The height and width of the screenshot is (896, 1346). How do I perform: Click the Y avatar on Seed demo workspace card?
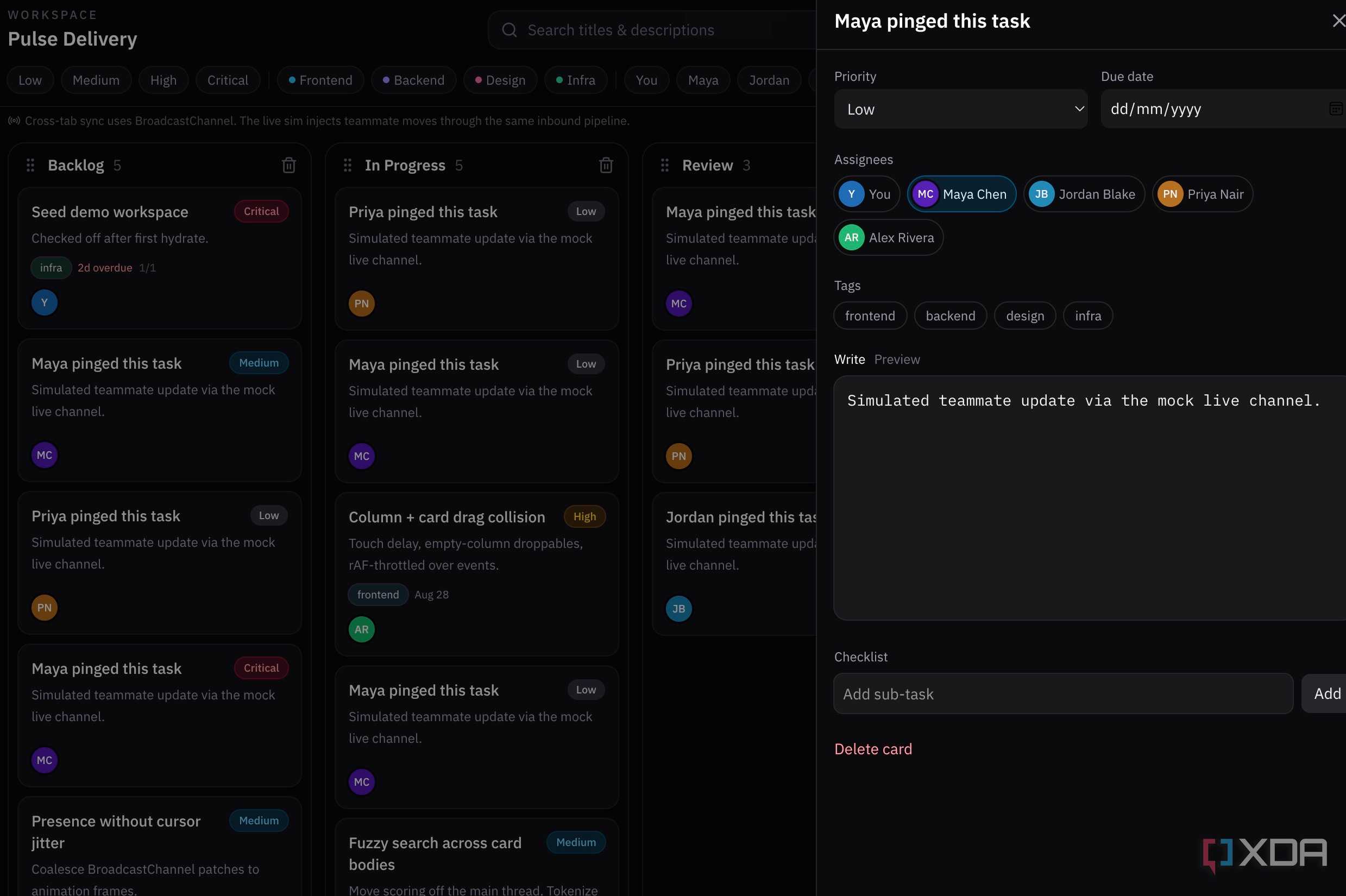point(44,302)
